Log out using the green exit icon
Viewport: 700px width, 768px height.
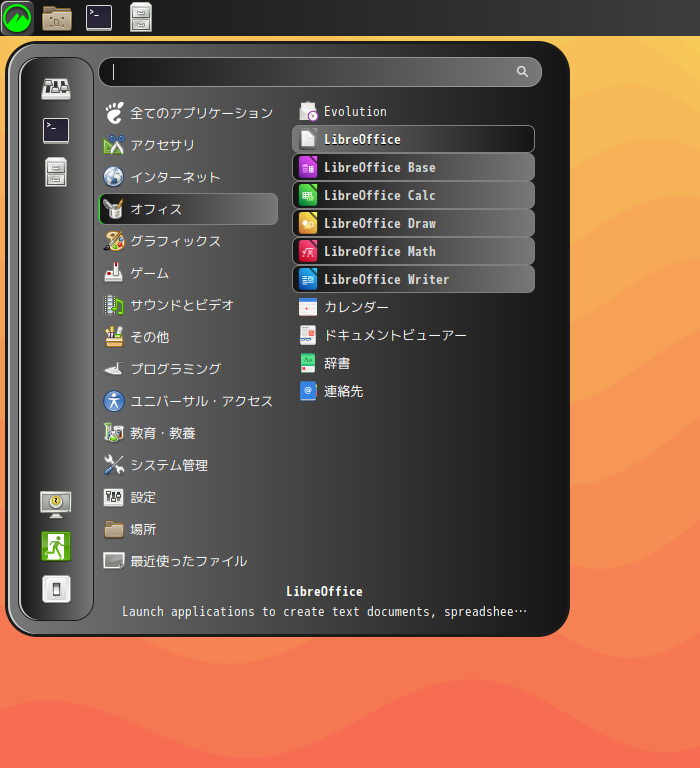56,546
